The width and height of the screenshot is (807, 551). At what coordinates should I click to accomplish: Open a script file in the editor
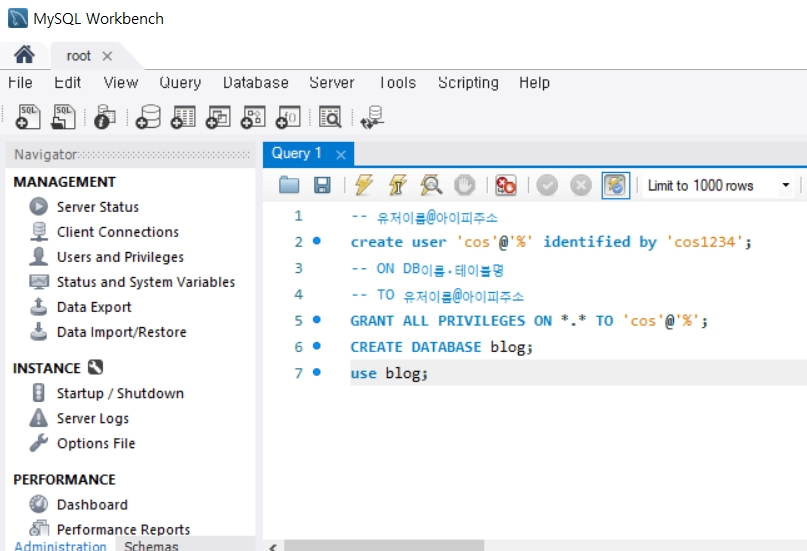[x=289, y=185]
